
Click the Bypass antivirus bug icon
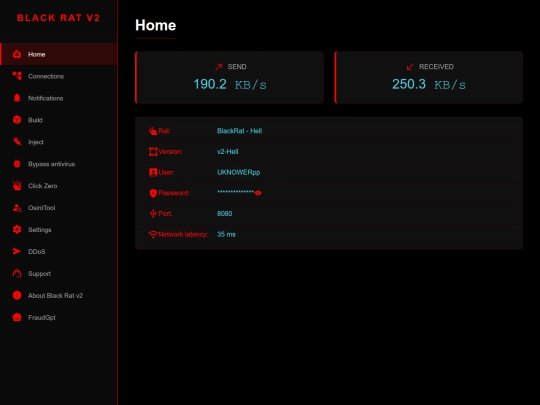tap(17, 164)
